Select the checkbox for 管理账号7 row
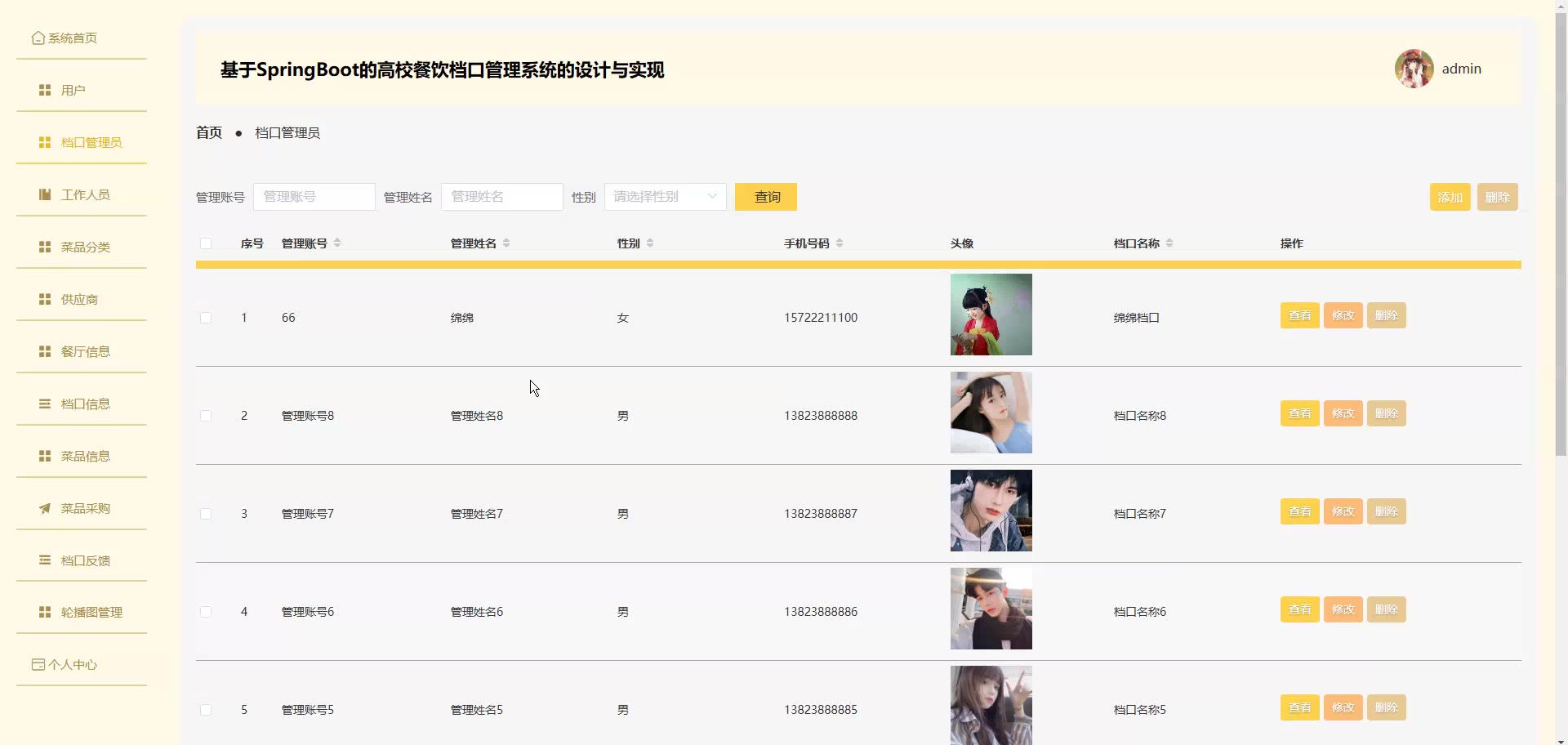 [206, 514]
